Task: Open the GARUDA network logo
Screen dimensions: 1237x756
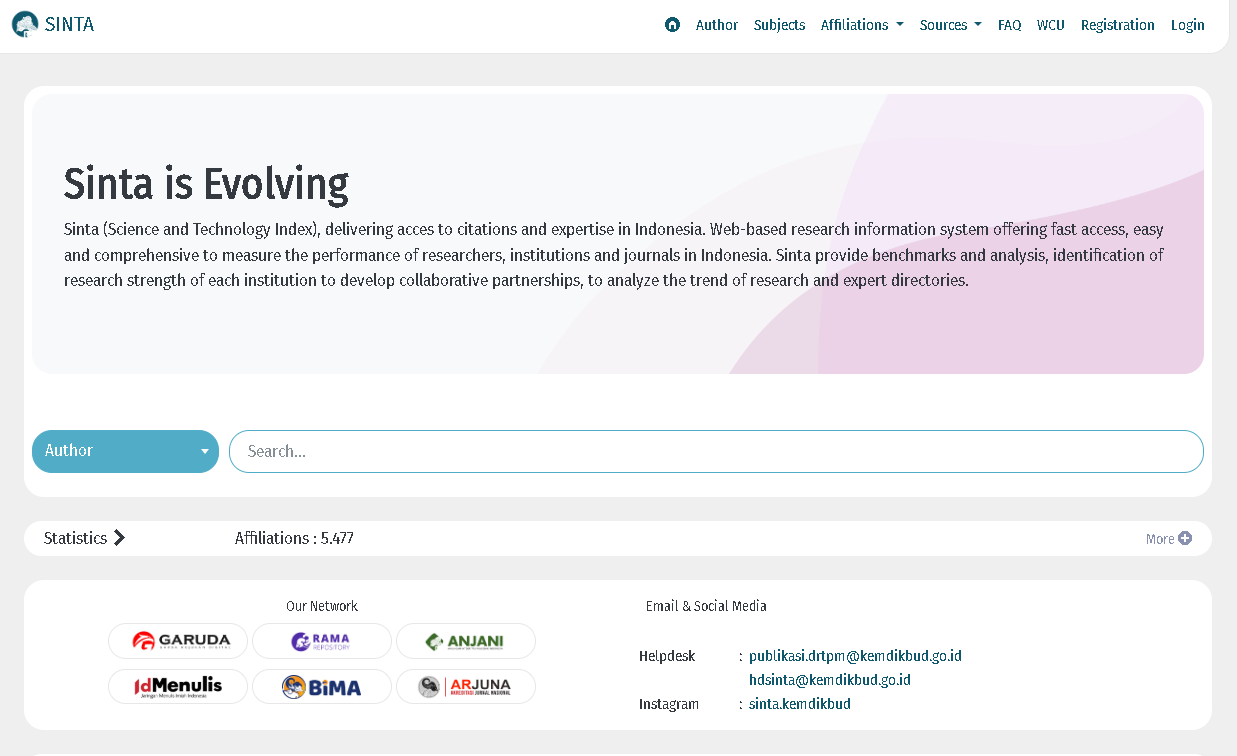Action: (178, 641)
